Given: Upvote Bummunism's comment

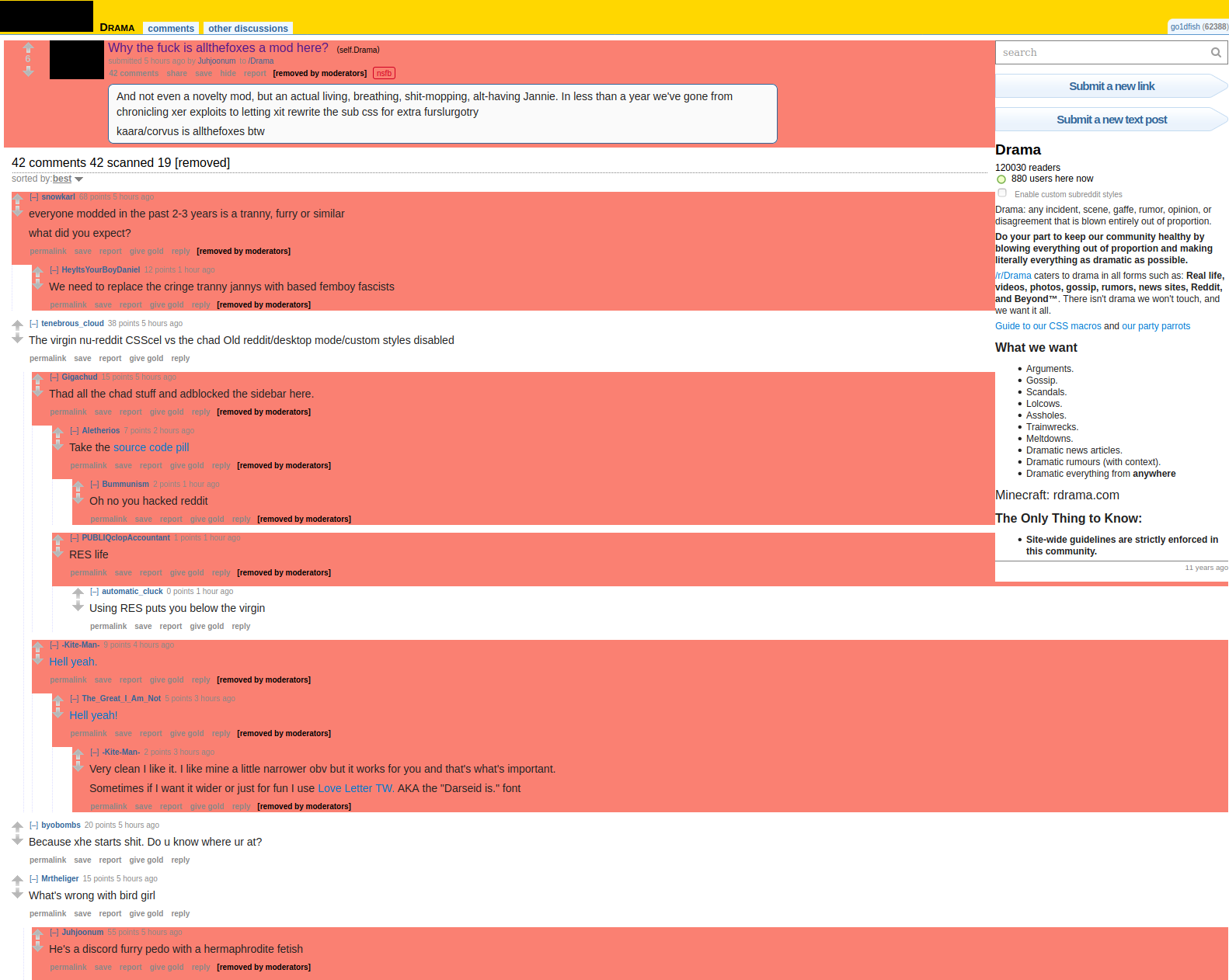Looking at the screenshot, I should click(x=78, y=486).
